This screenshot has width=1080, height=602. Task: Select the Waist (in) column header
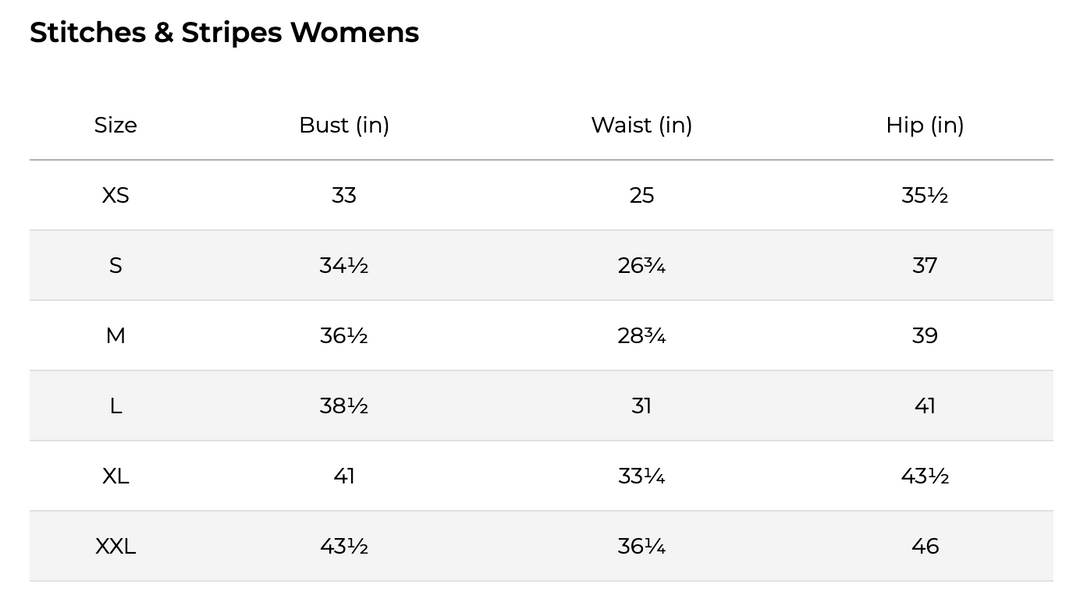point(641,125)
